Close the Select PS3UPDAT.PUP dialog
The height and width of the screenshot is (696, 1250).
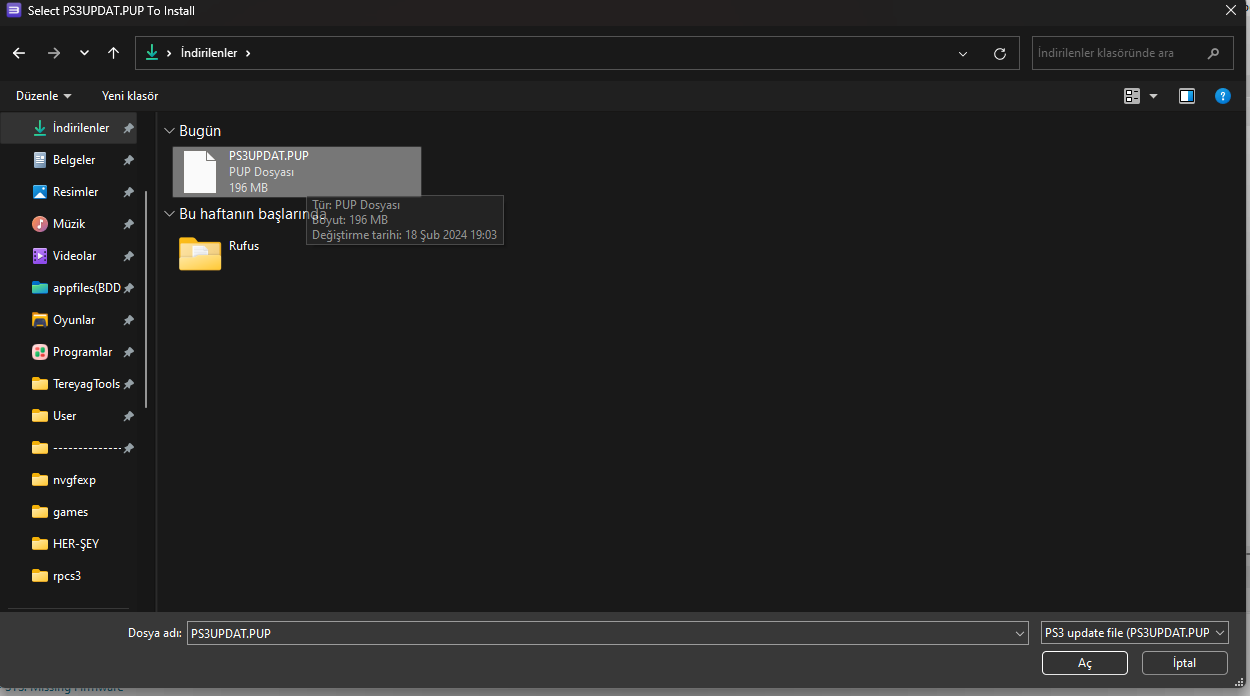(x=1231, y=10)
